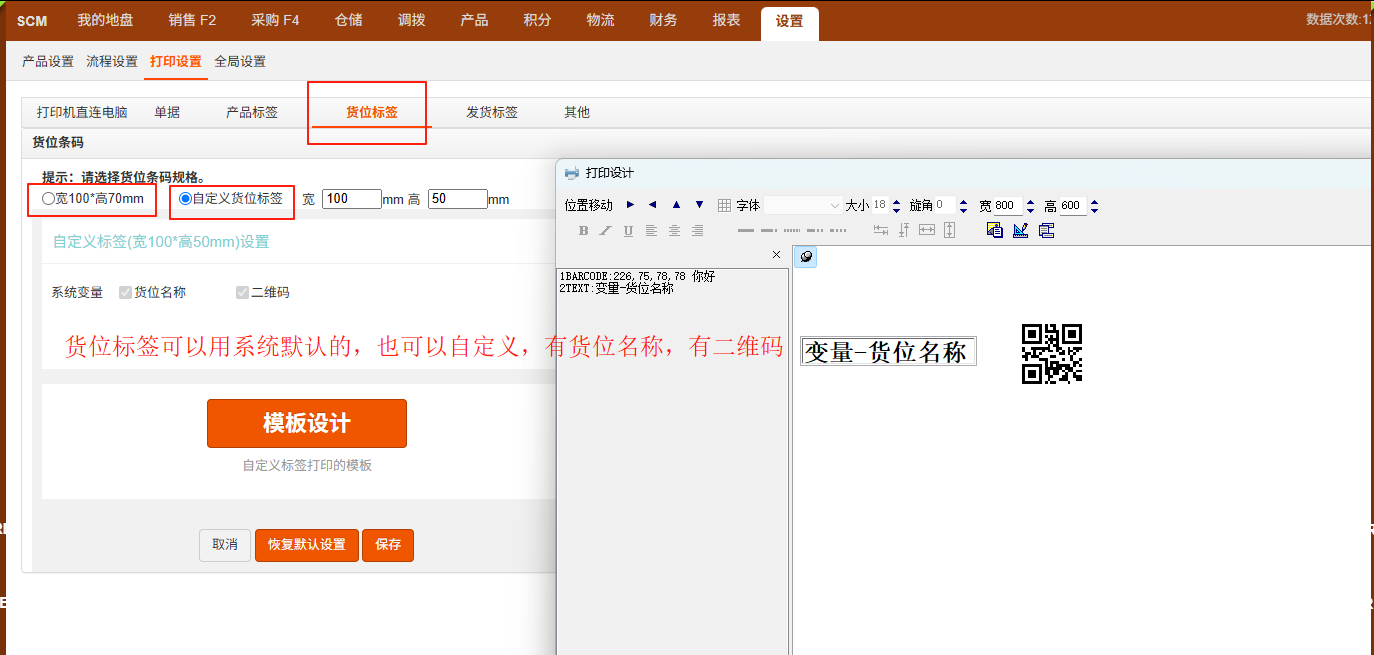Image resolution: width=1374 pixels, height=655 pixels.
Task: Click the 模板设计 button
Action: (x=307, y=423)
